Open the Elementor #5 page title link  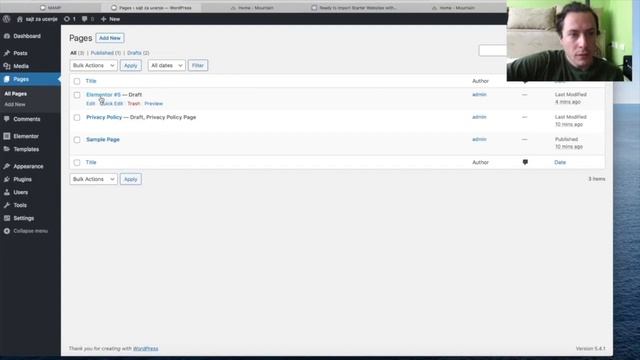point(103,95)
